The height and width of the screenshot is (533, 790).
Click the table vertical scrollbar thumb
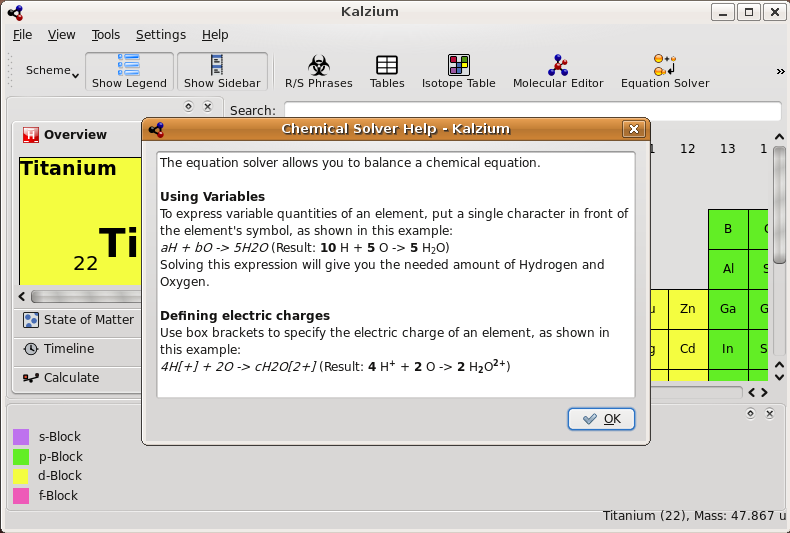[x=779, y=204]
